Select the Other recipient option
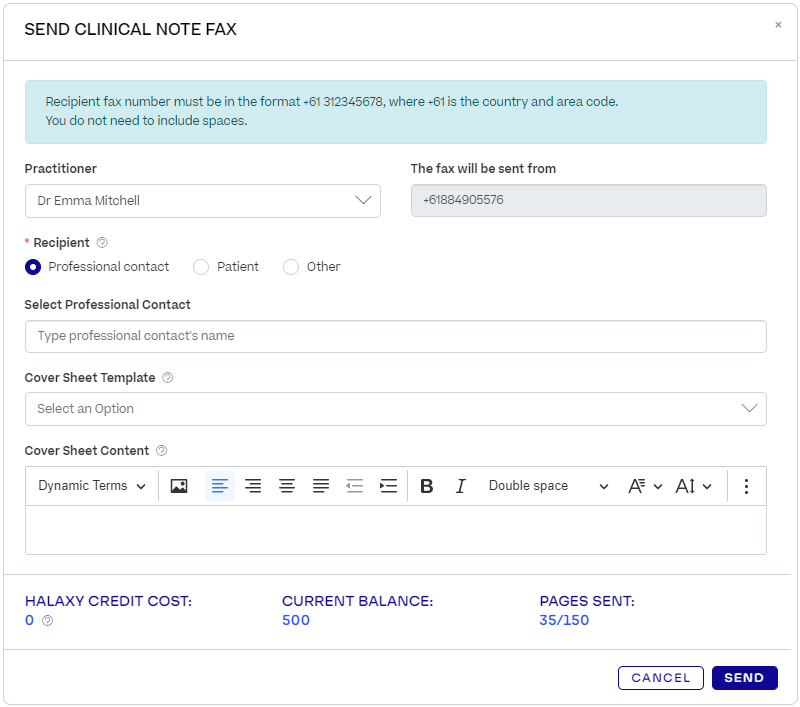Image resolution: width=800 pixels, height=707 pixels. click(290, 267)
